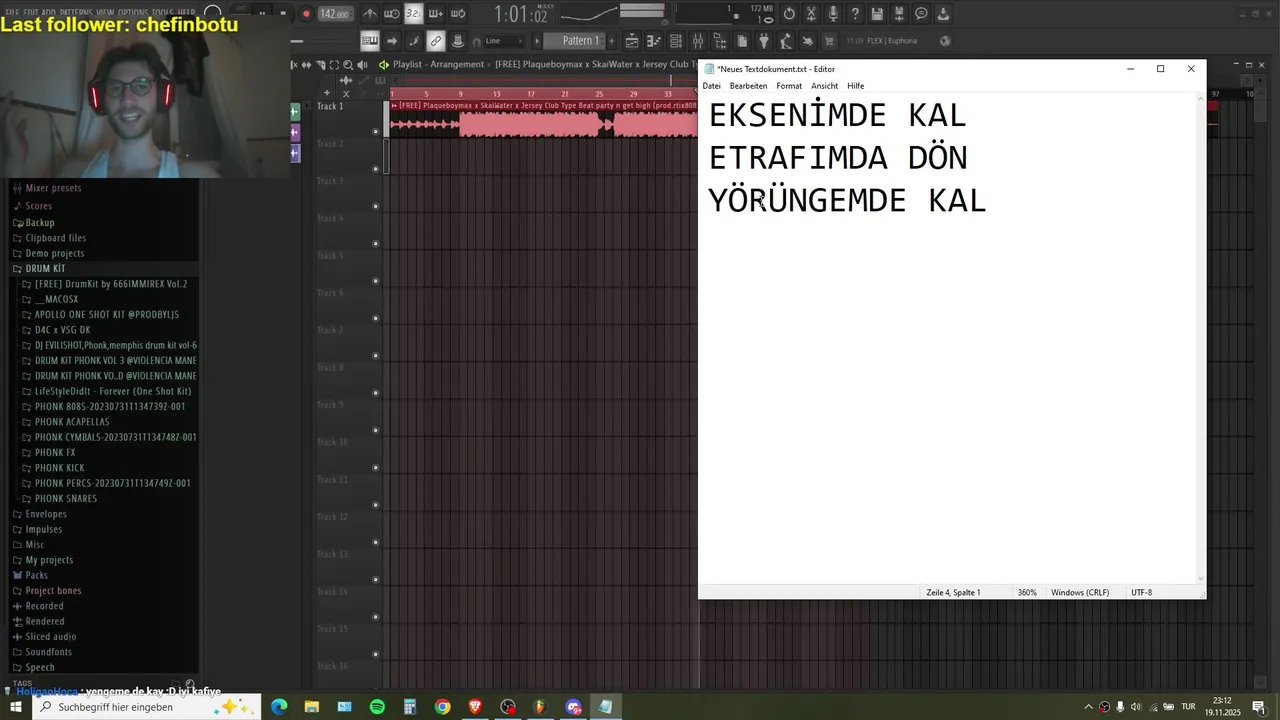Open Google Chrome from the taskbar
The width and height of the screenshot is (1280, 720).
[x=442, y=707]
